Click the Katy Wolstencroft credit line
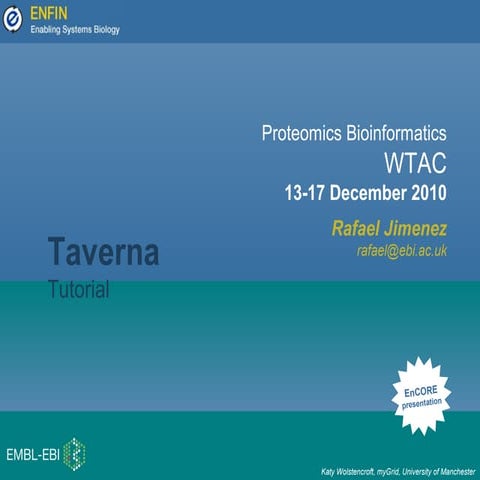 tap(398, 472)
